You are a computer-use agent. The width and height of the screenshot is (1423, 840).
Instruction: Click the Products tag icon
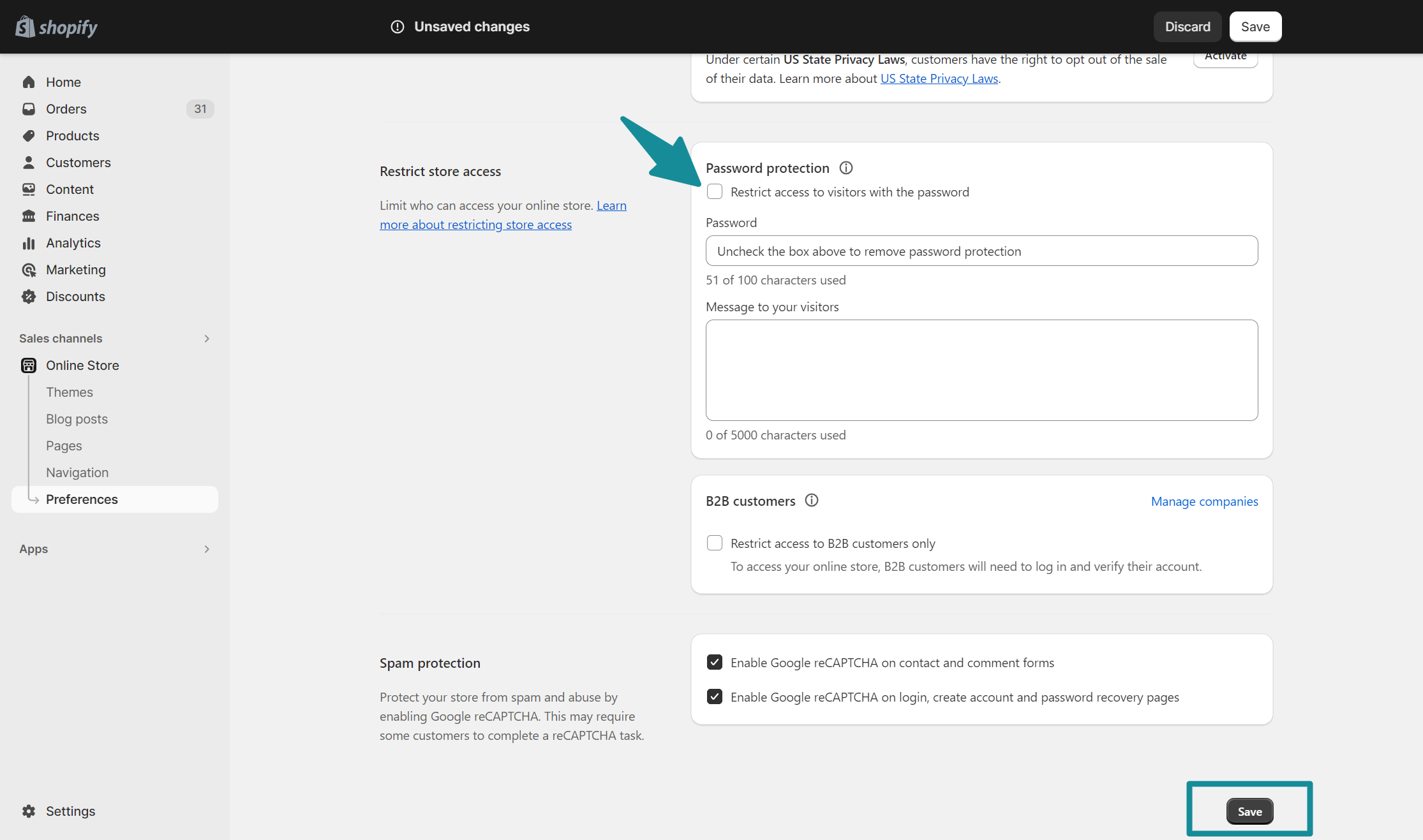tap(29, 136)
